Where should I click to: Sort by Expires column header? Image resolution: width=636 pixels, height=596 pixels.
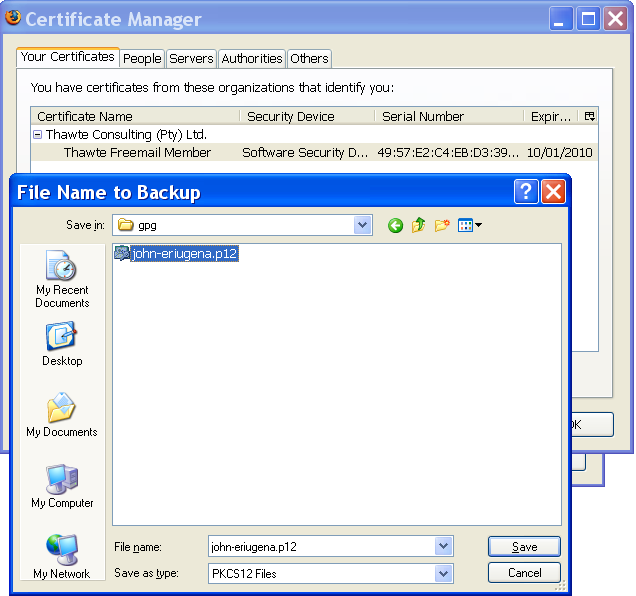point(550,116)
